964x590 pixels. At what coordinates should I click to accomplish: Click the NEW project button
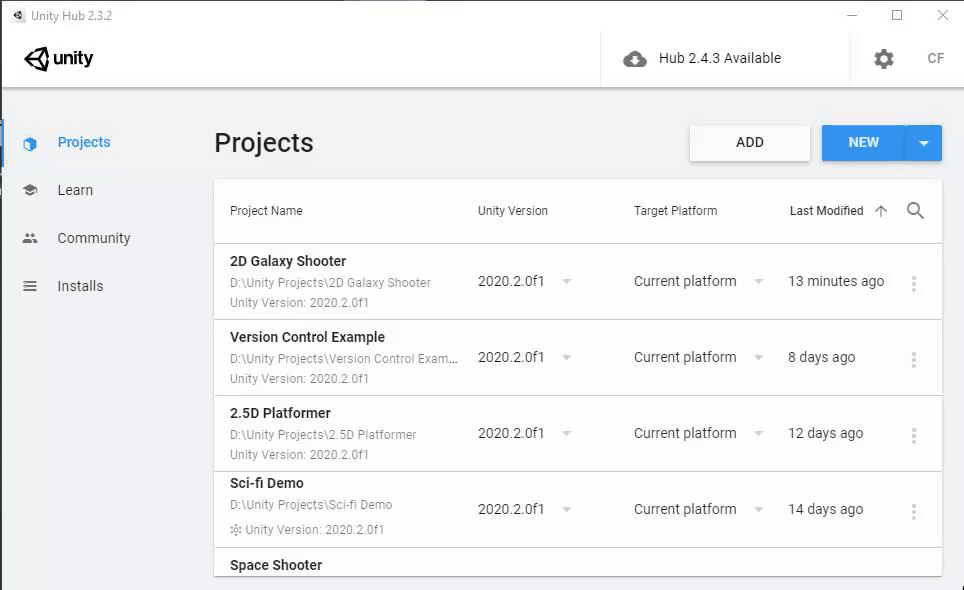(863, 143)
